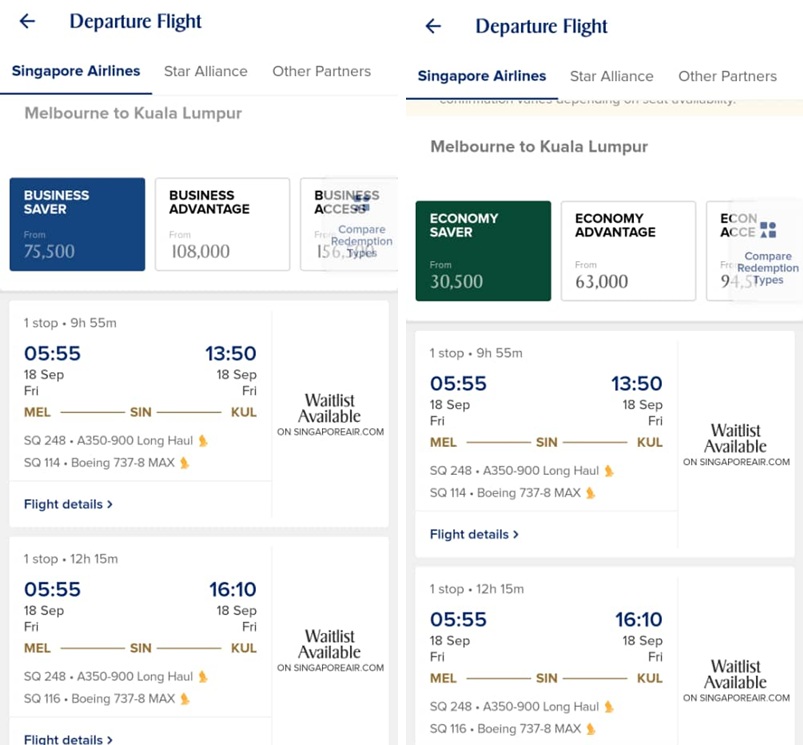Go back using left panel arrow
Screen dimensions: 803x745
(27, 21)
